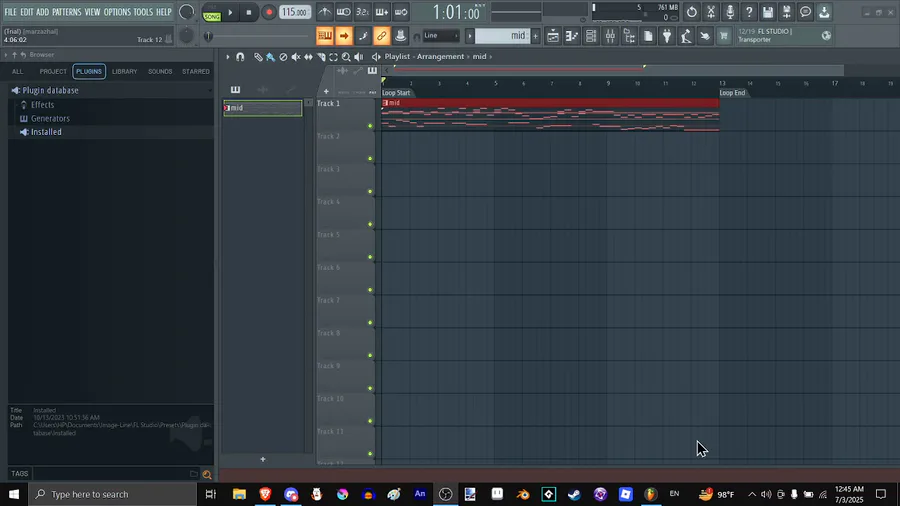This screenshot has height=506, width=900.
Task: Open the FILE menu
Action: click(x=10, y=12)
